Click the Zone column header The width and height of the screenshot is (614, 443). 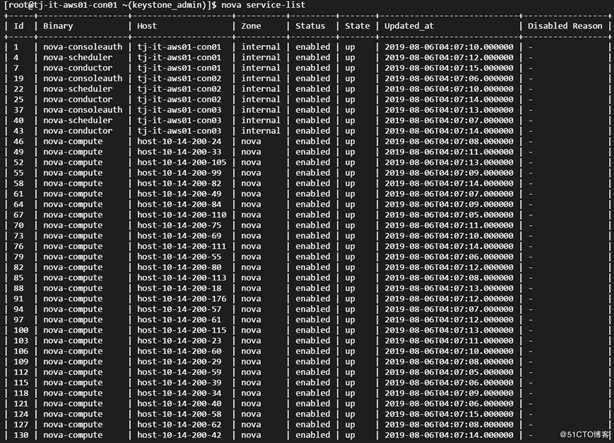251,26
